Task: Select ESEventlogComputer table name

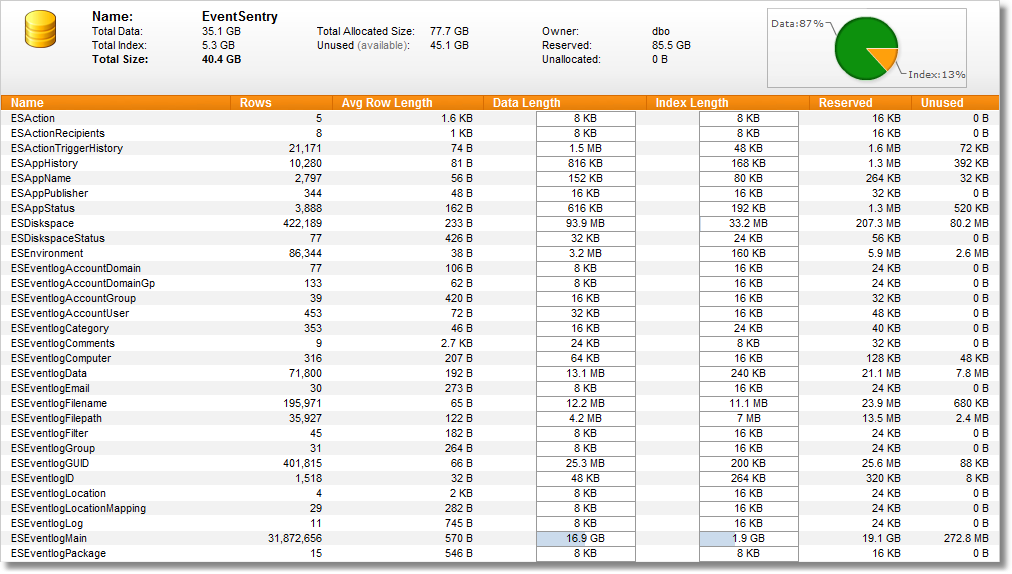Action: 61,358
